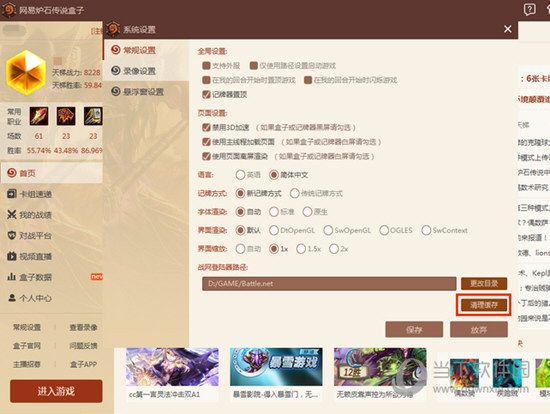The width and height of the screenshot is (550, 414).
Task: Open the 盒子APP link
Action: pyautogui.click(x=83, y=365)
